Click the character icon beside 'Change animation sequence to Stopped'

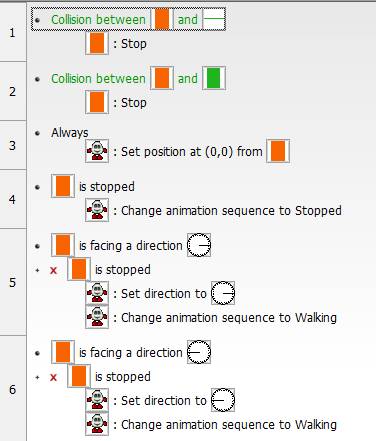(x=97, y=210)
